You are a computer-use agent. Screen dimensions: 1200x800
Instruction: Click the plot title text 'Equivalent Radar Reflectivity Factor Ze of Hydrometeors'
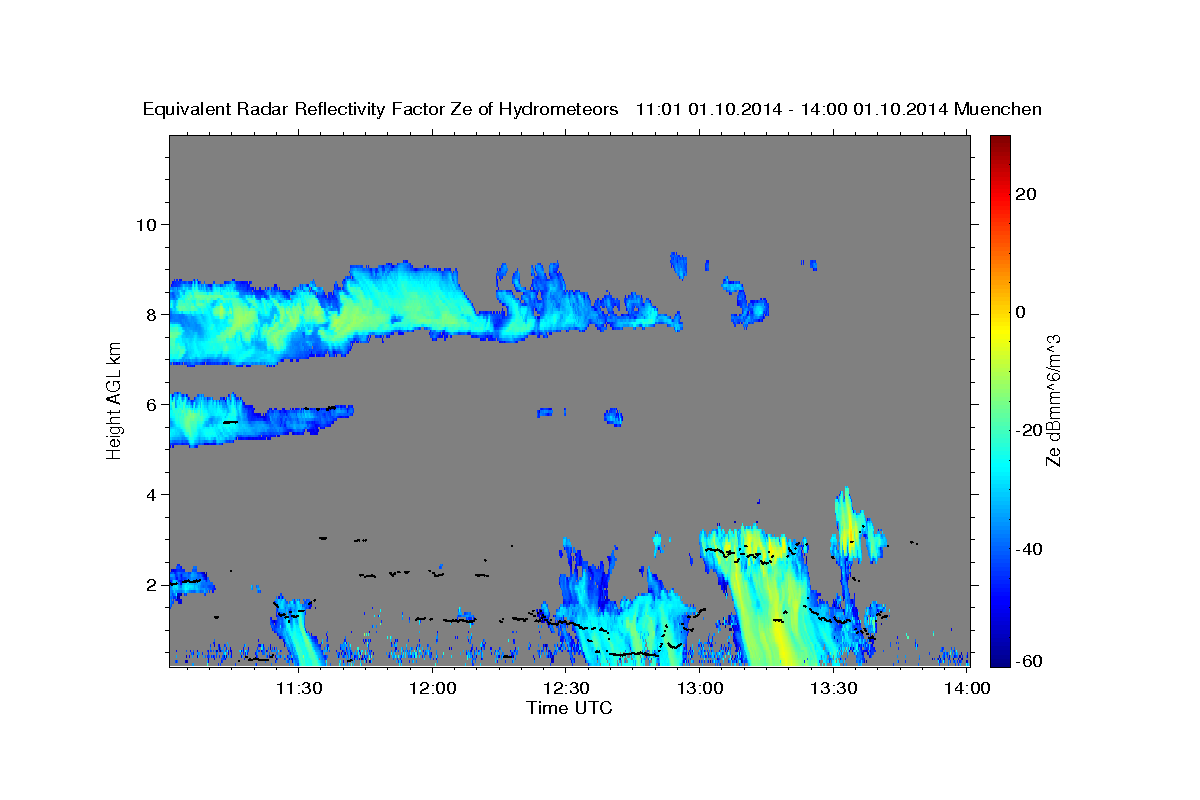tap(381, 110)
